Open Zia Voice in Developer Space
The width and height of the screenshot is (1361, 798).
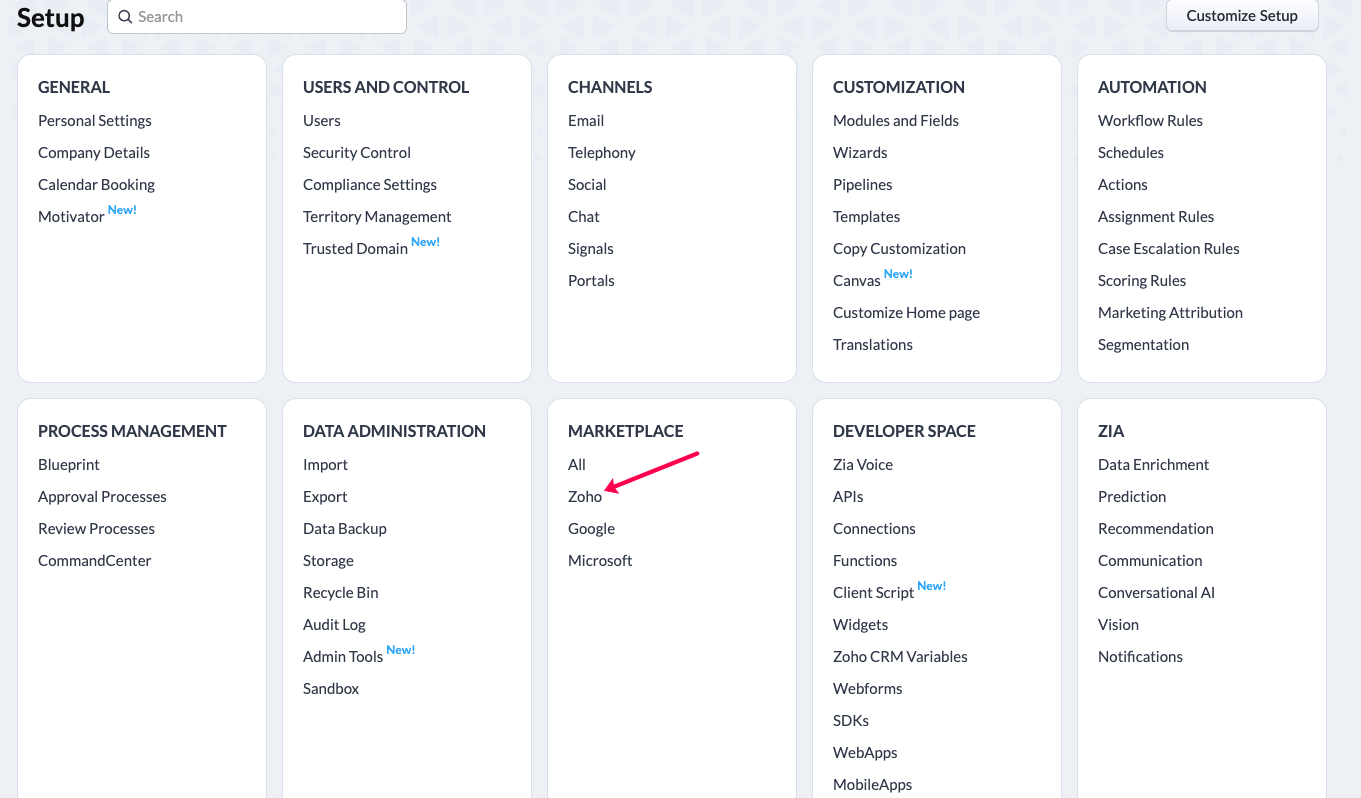click(863, 465)
